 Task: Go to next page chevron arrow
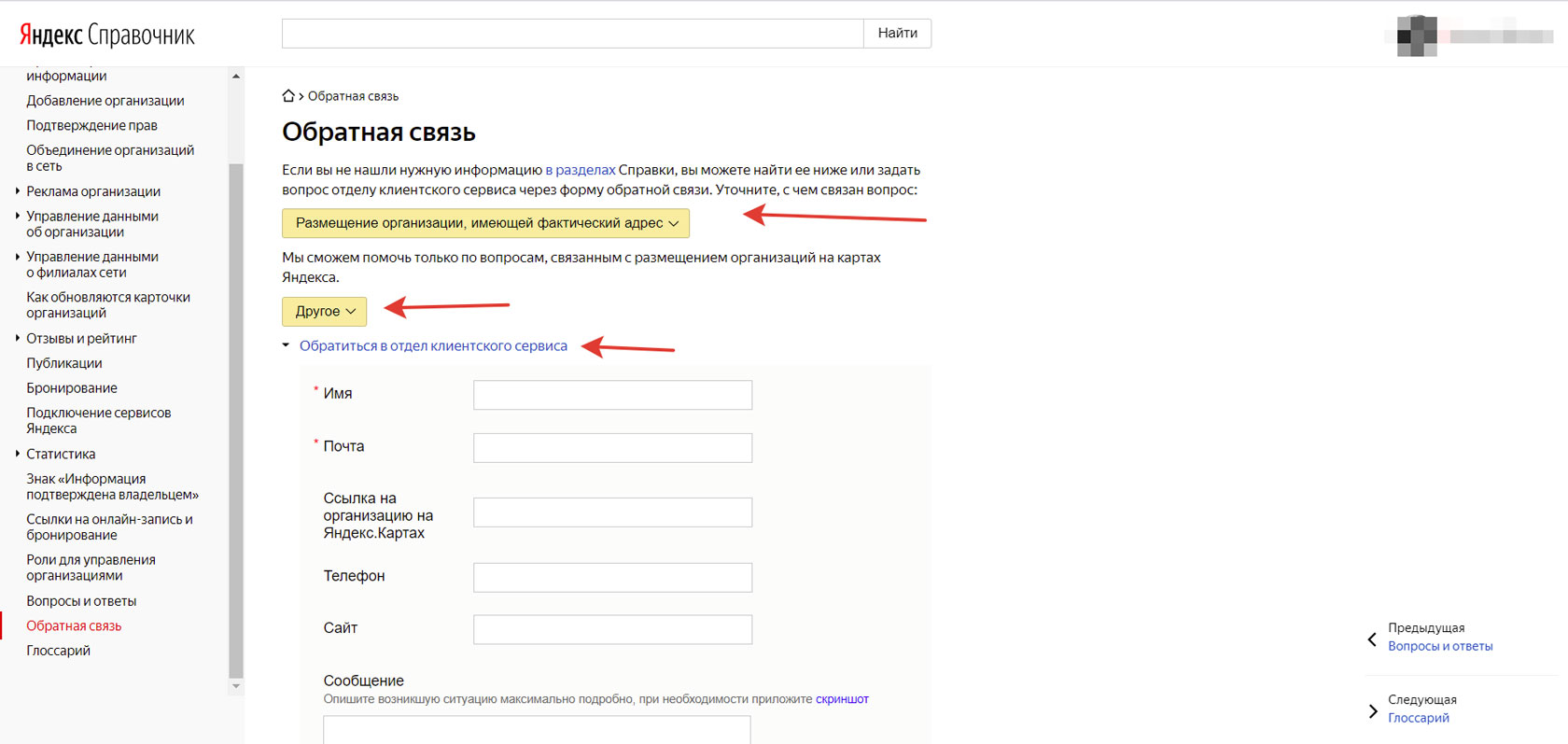pyautogui.click(x=1372, y=711)
